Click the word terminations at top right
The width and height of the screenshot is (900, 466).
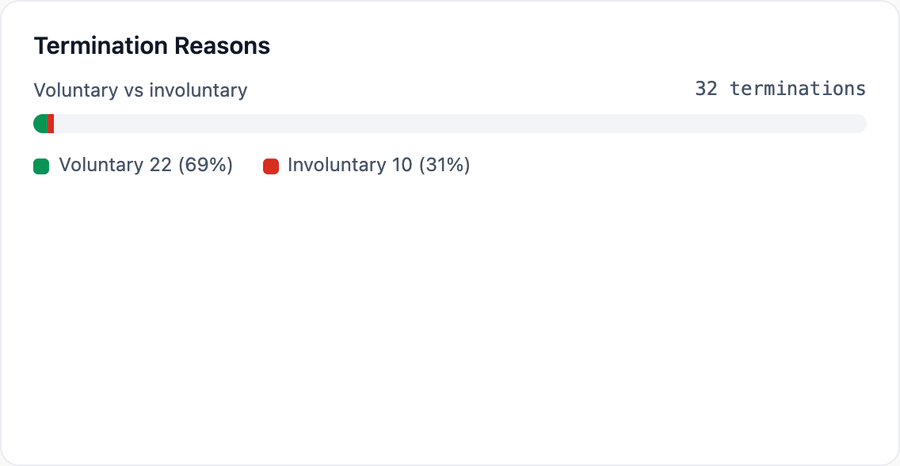[798, 89]
